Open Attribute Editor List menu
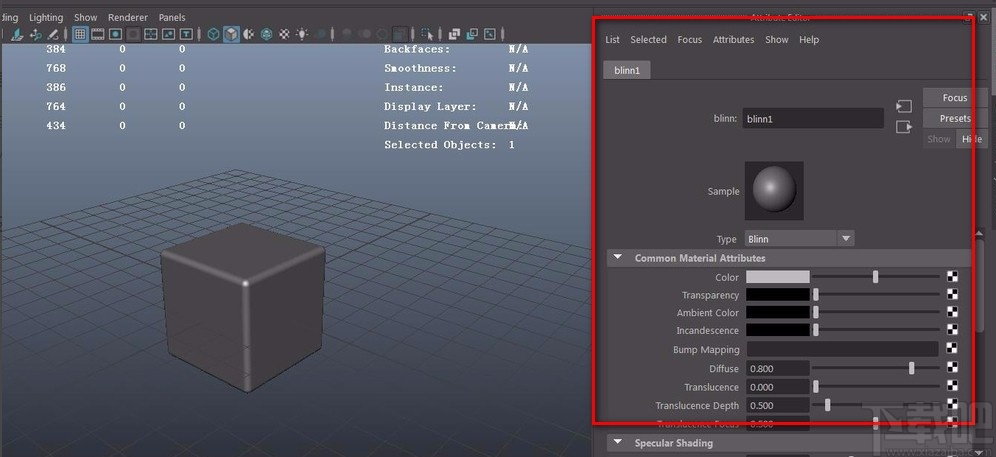Image resolution: width=996 pixels, height=457 pixels. pyautogui.click(x=612, y=39)
